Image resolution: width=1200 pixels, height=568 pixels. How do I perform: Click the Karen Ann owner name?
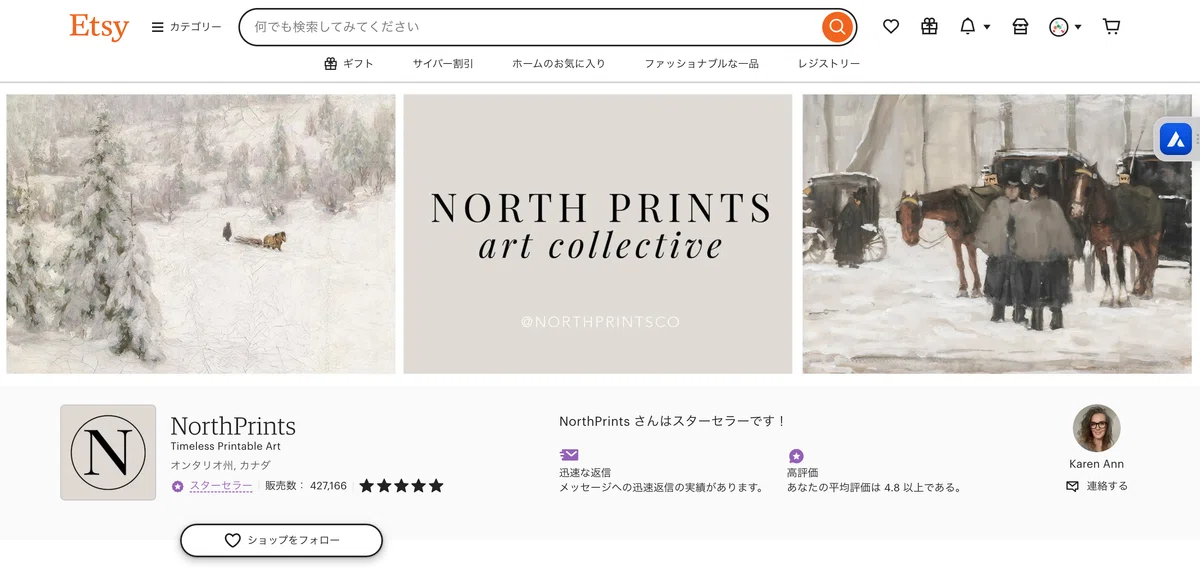tap(1097, 464)
